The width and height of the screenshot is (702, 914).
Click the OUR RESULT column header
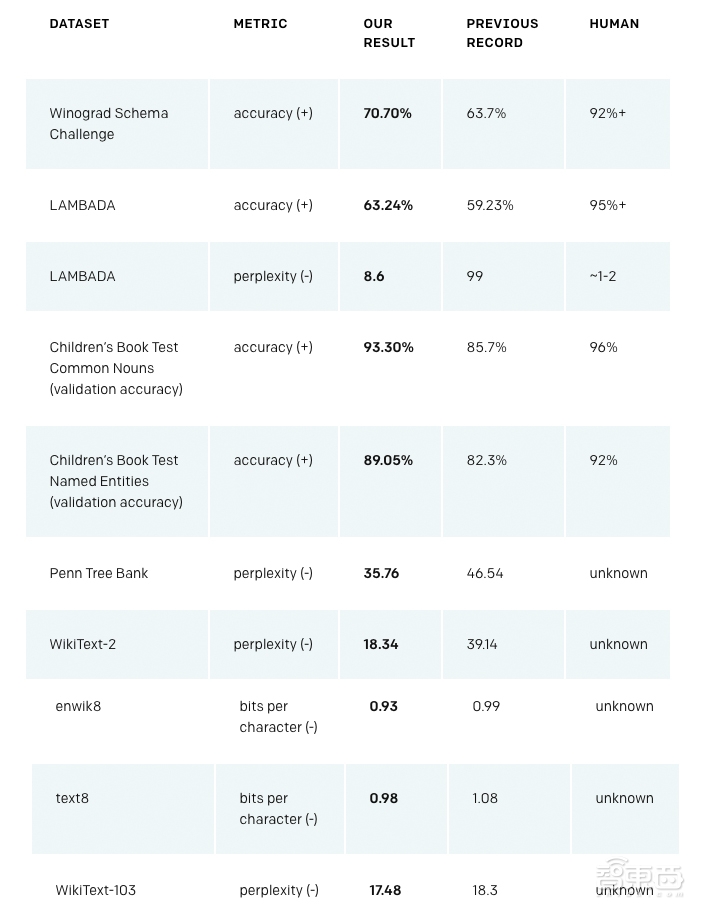point(389,33)
